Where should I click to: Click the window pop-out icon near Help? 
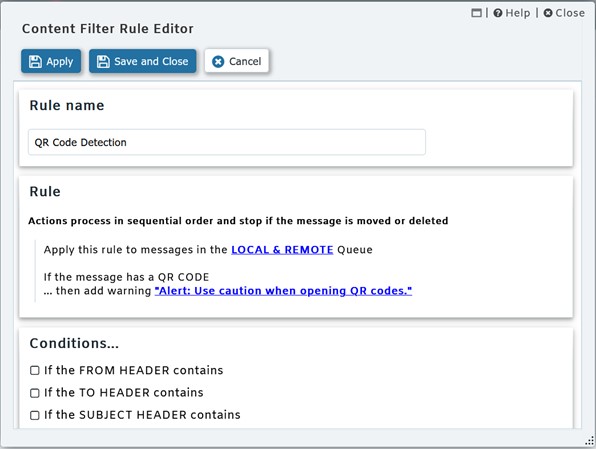click(x=476, y=13)
